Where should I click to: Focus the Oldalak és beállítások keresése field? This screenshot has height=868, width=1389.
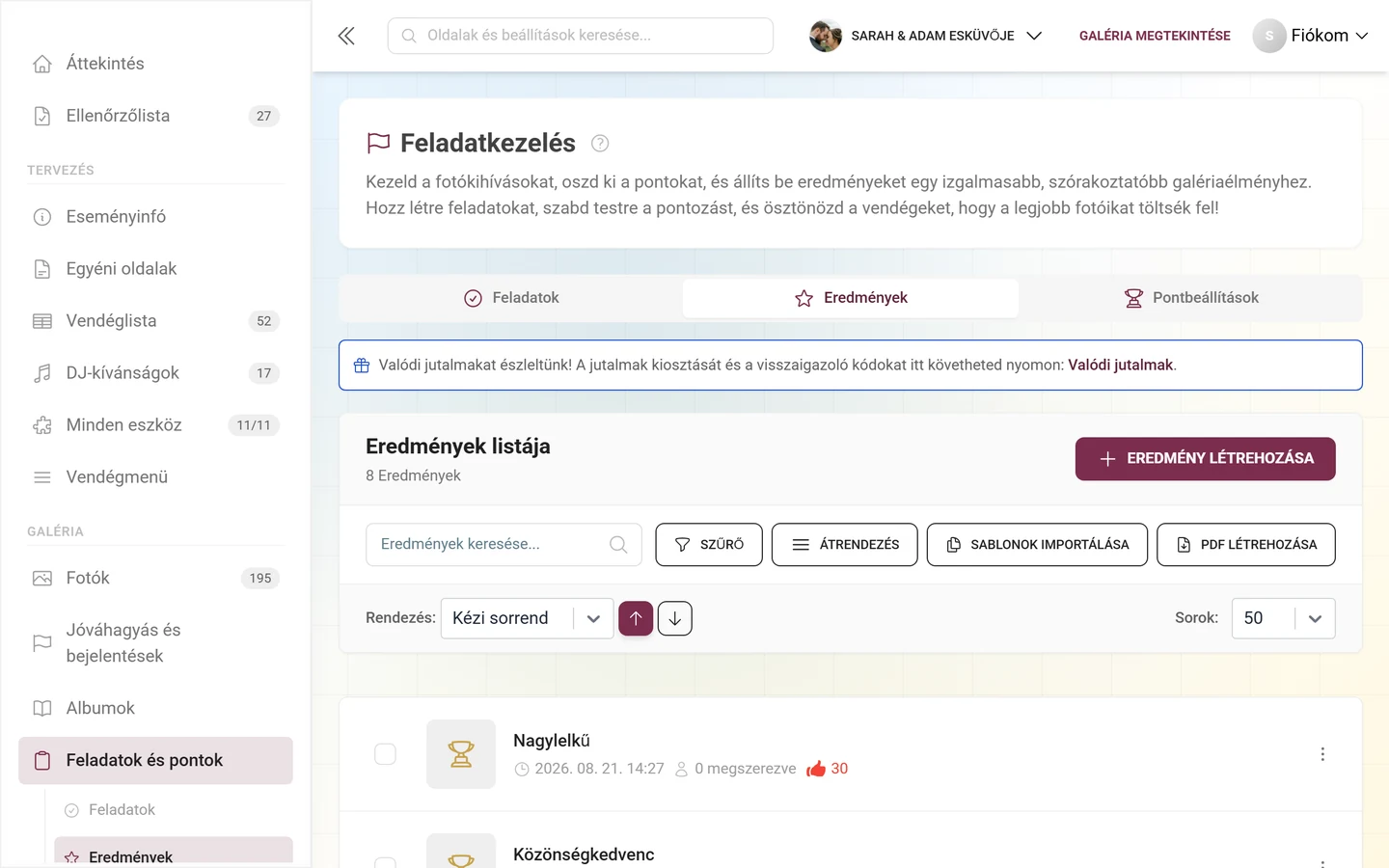click(581, 36)
